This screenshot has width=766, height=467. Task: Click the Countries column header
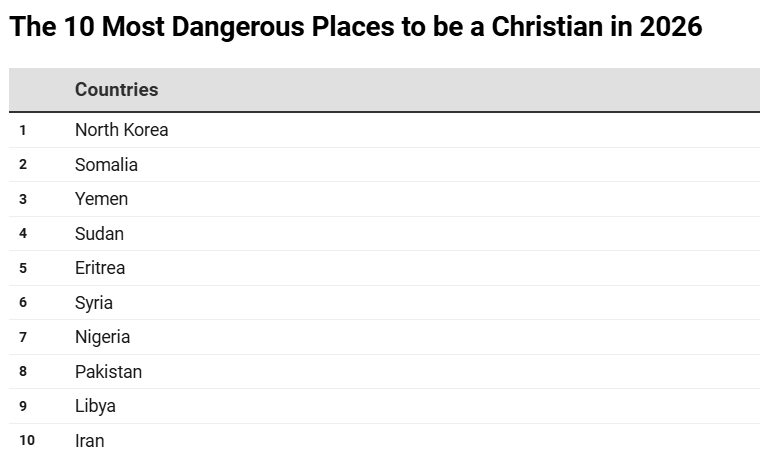click(x=116, y=89)
